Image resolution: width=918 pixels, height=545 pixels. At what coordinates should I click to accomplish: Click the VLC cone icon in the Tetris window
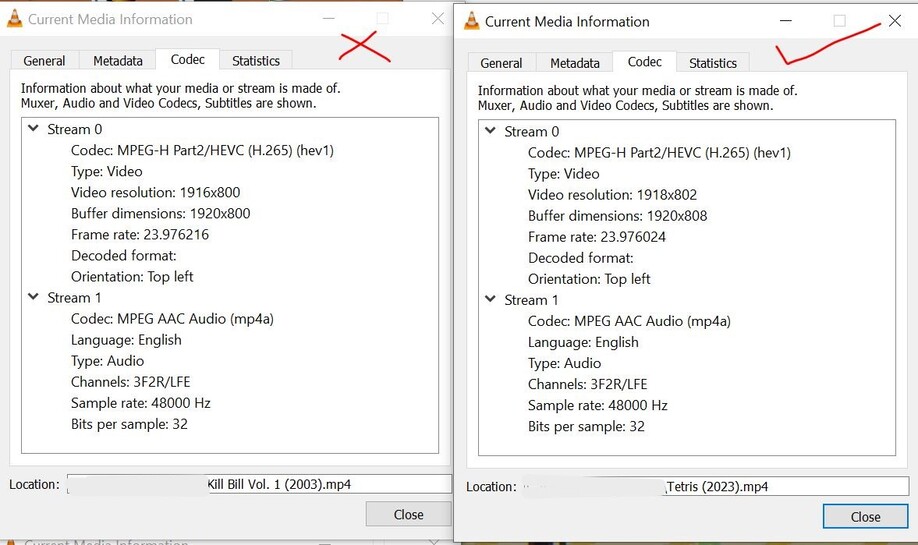pos(471,20)
